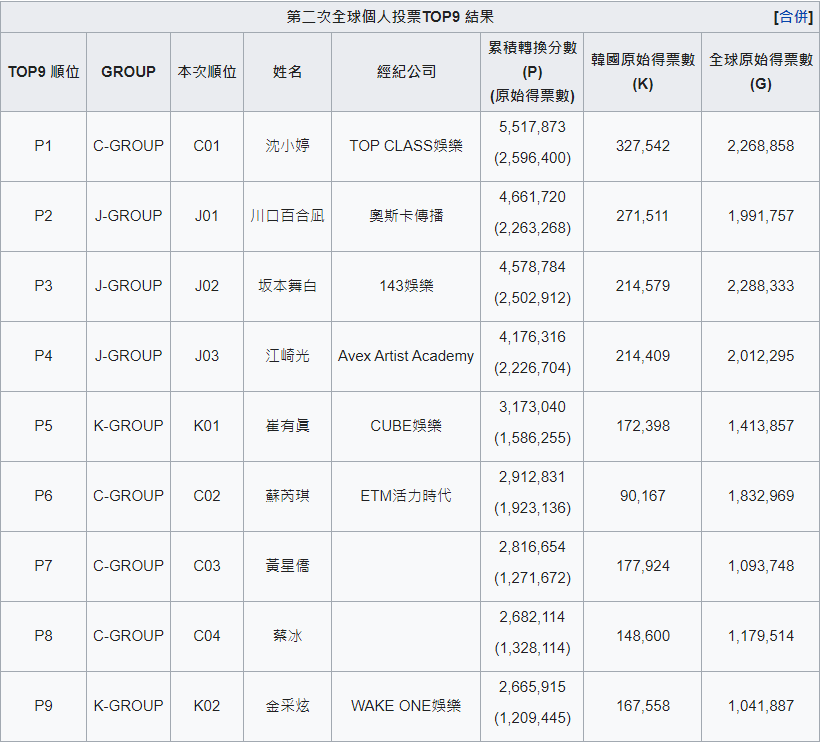
Task: Click the score 2,912,831
Action: tap(532, 477)
